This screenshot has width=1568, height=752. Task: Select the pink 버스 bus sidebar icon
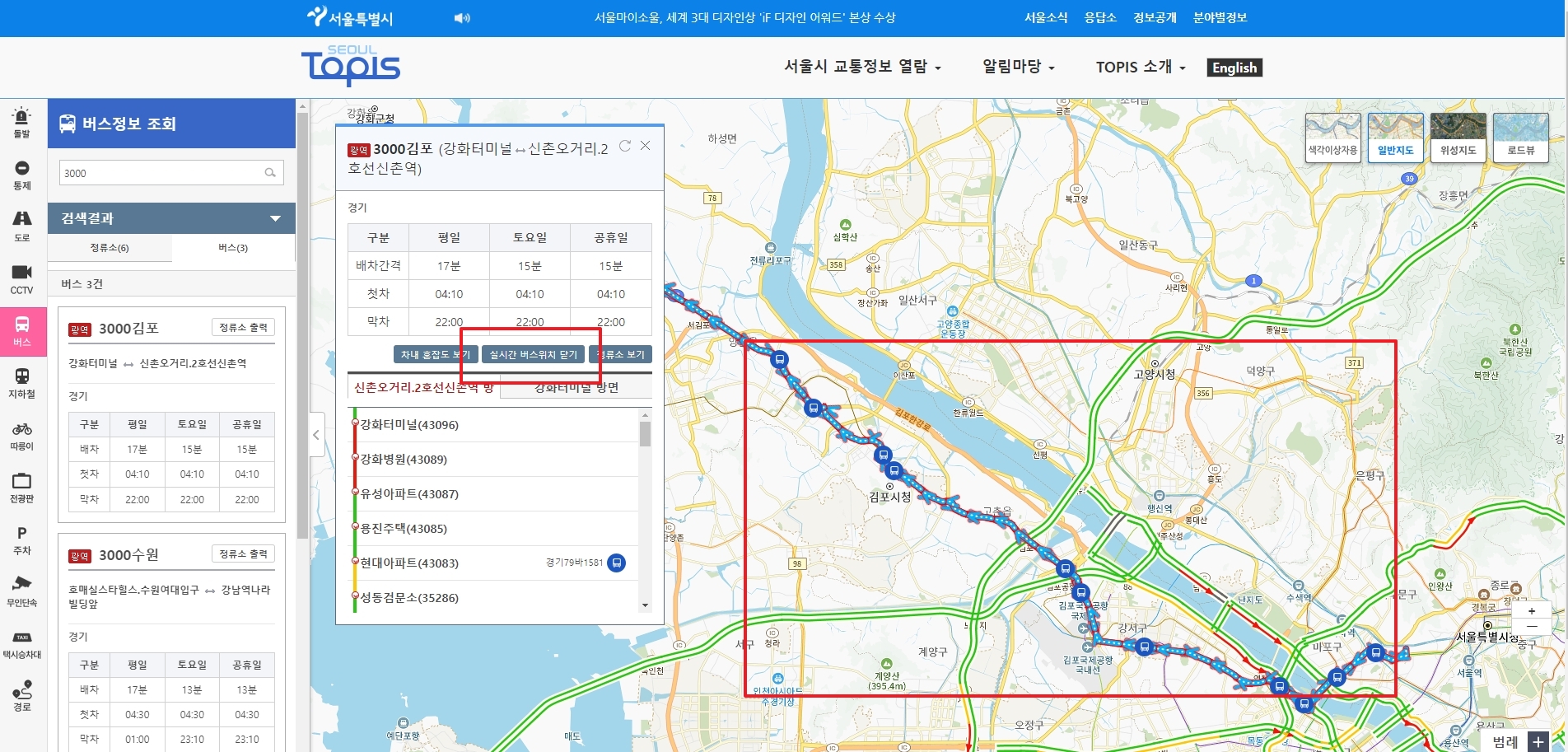tap(22, 331)
